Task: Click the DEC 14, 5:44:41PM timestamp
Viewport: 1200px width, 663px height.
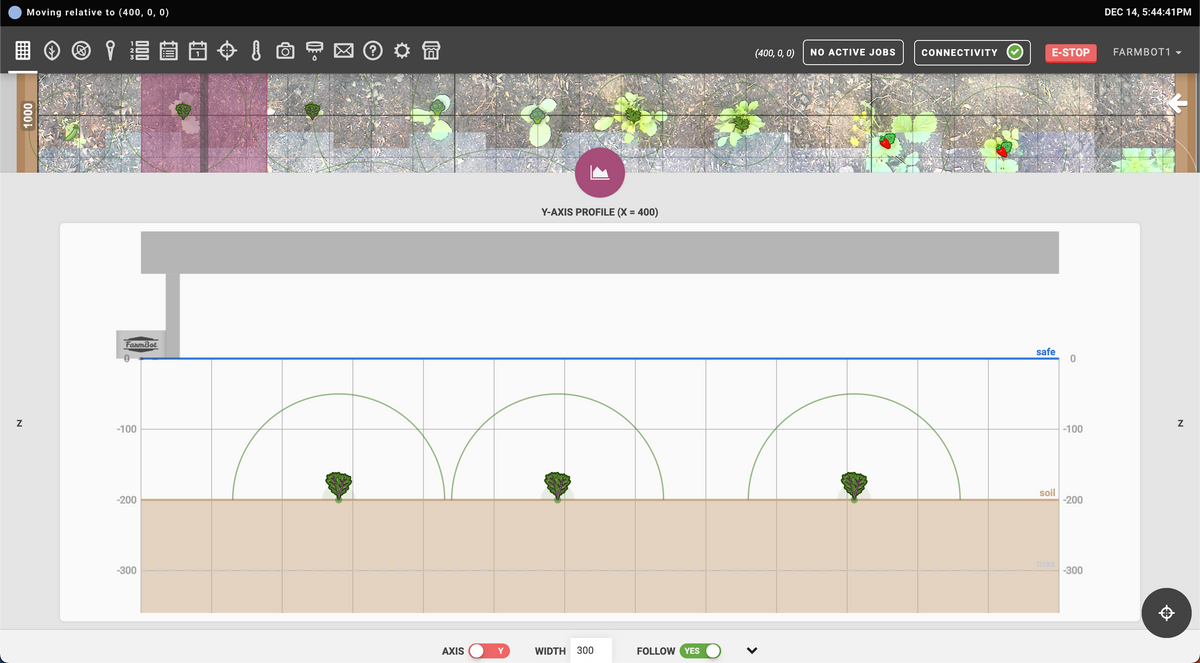Action: click(1148, 12)
